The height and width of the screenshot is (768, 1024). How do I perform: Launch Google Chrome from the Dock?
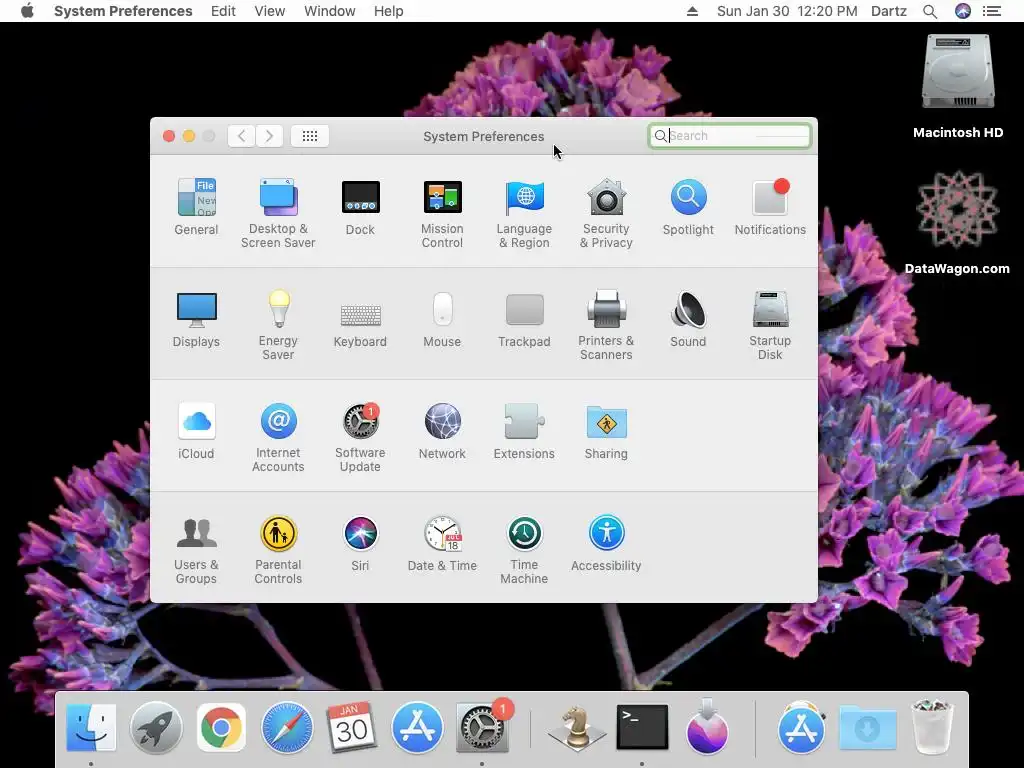point(221,728)
